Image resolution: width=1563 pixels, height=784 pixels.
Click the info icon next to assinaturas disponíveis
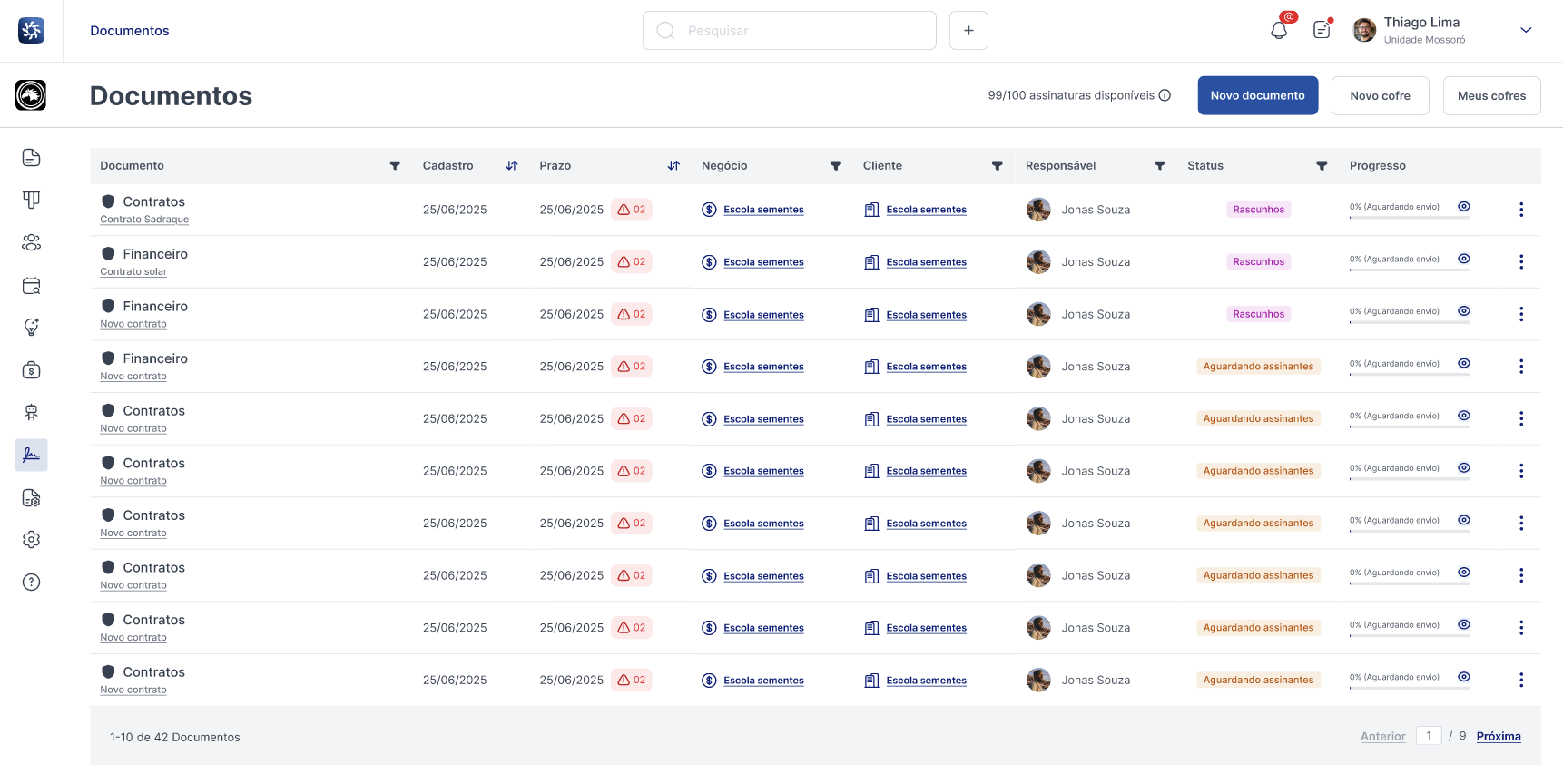tap(1165, 95)
